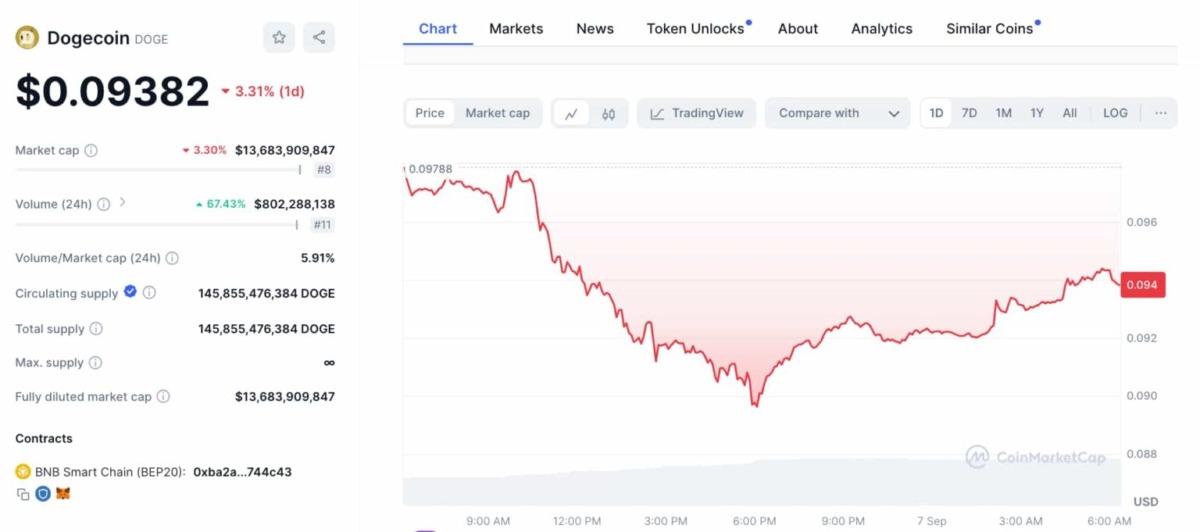Copy the BNB contract address icon
The height and width of the screenshot is (532, 1200).
pyautogui.click(x=23, y=494)
